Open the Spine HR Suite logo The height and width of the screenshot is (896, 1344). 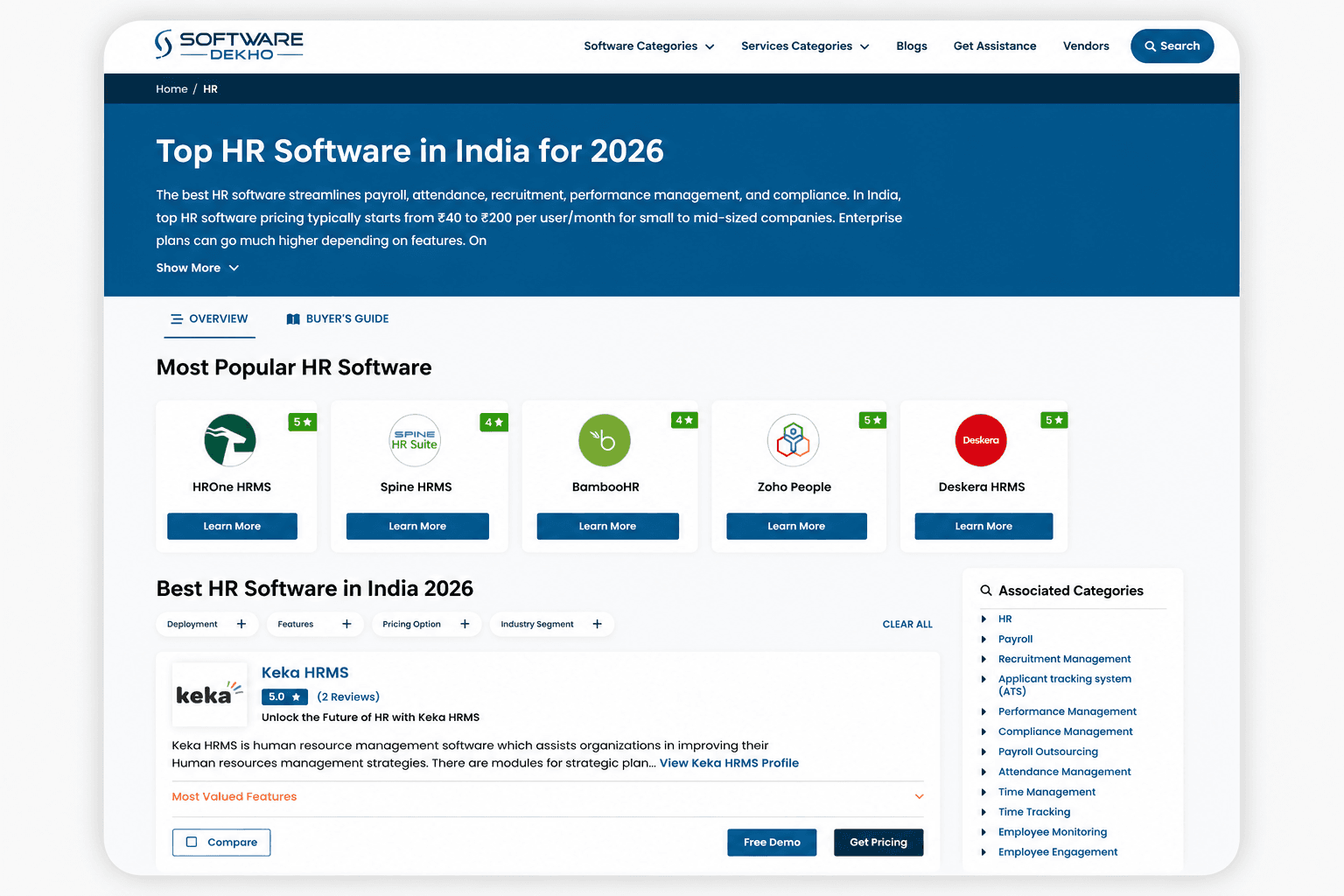tap(415, 440)
